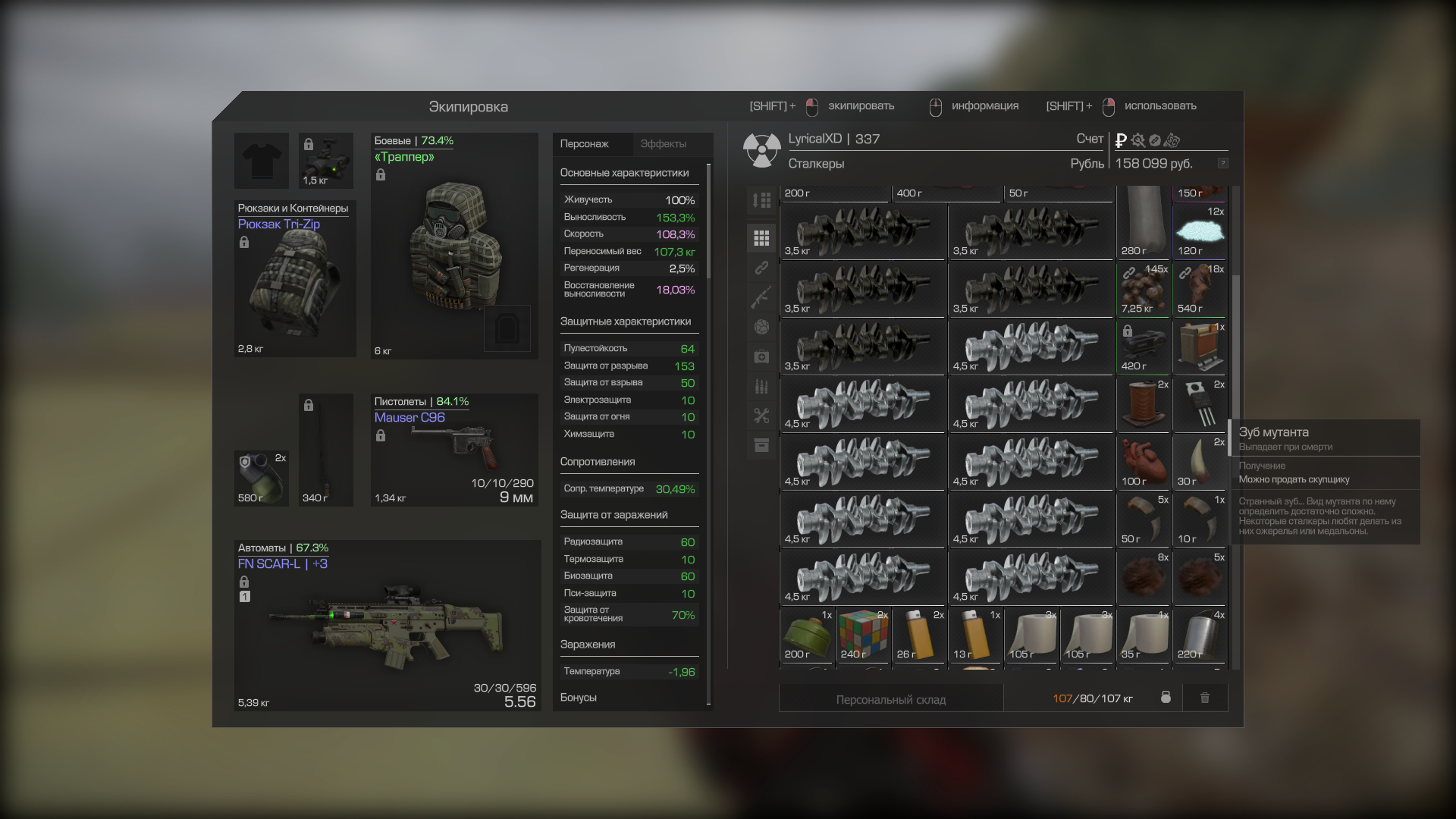Select the claw item stack 5x

click(1144, 519)
